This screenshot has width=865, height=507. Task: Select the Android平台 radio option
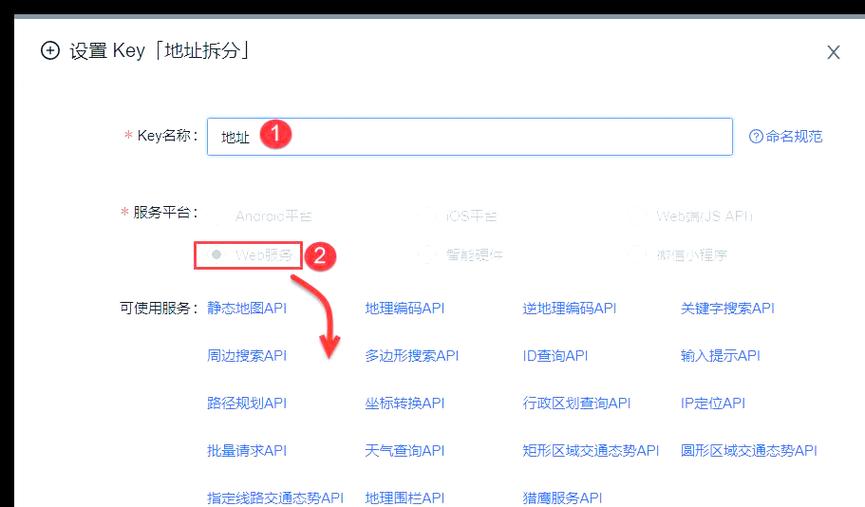(266, 216)
